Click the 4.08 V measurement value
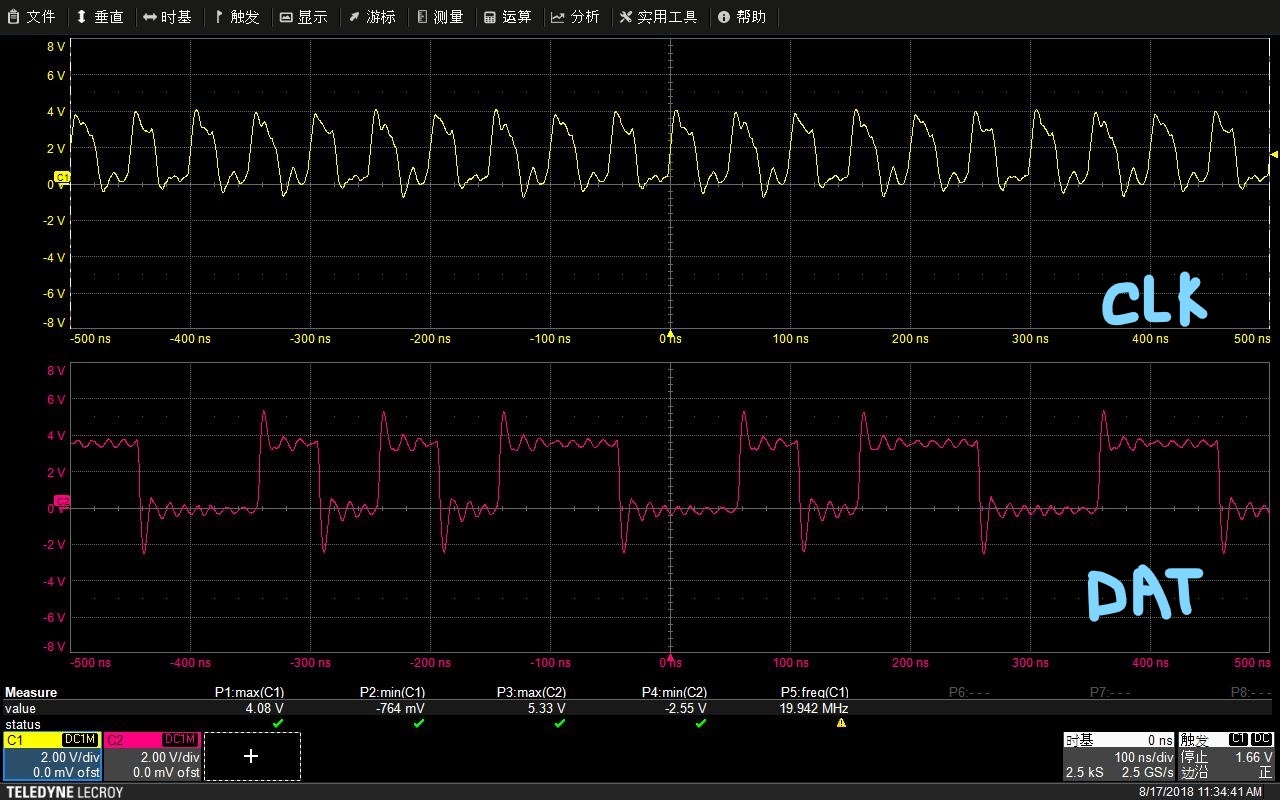This screenshot has height=800, width=1280. [x=267, y=708]
